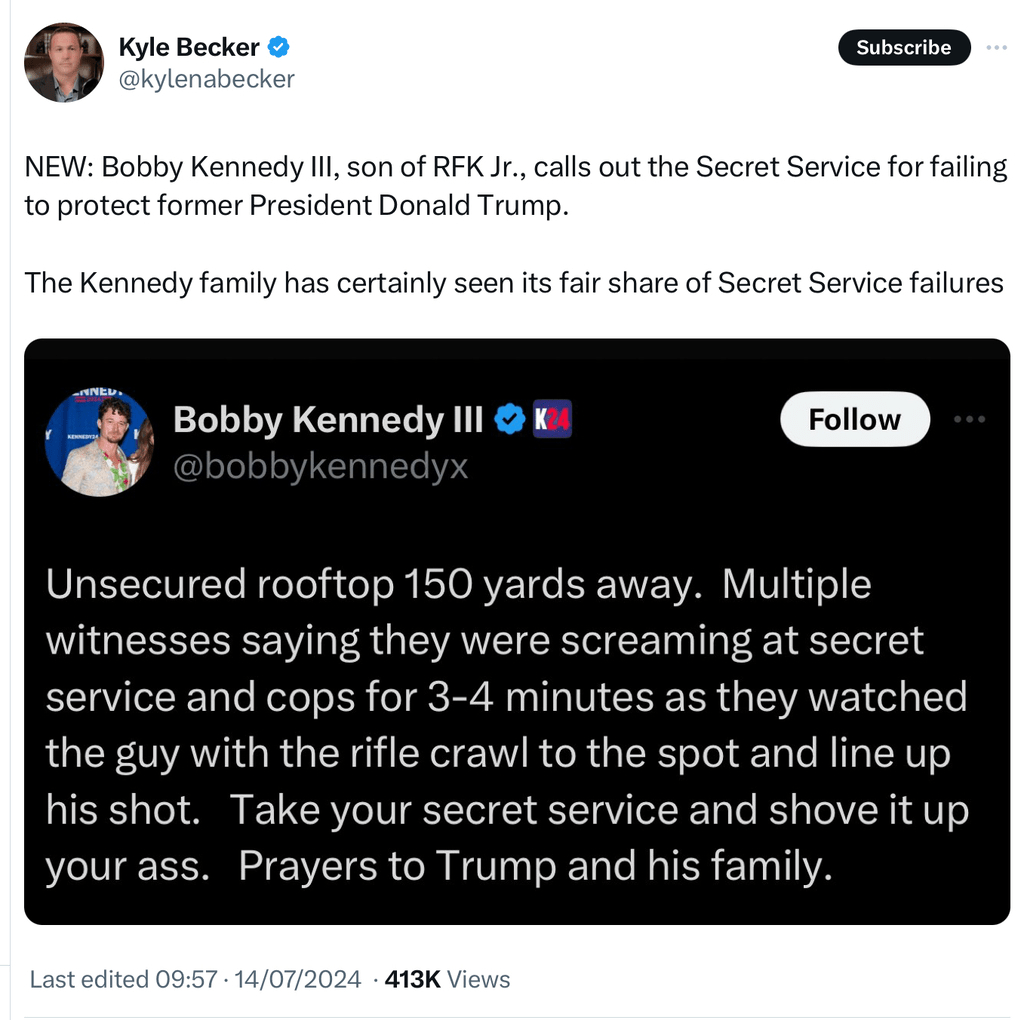Open the @bobbykennedyx handle
Viewport: 1024px width, 1020px height.
tap(321, 466)
